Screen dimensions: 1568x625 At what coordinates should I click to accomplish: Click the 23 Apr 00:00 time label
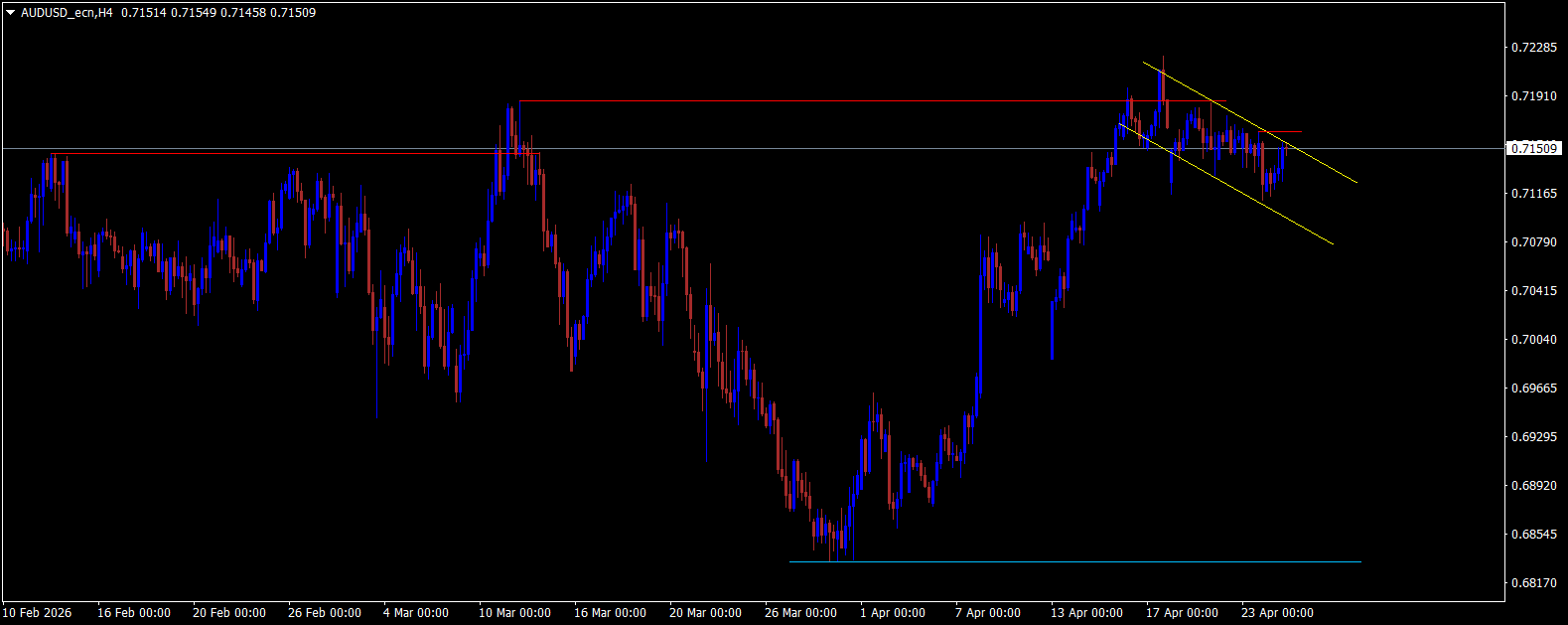click(x=1277, y=613)
